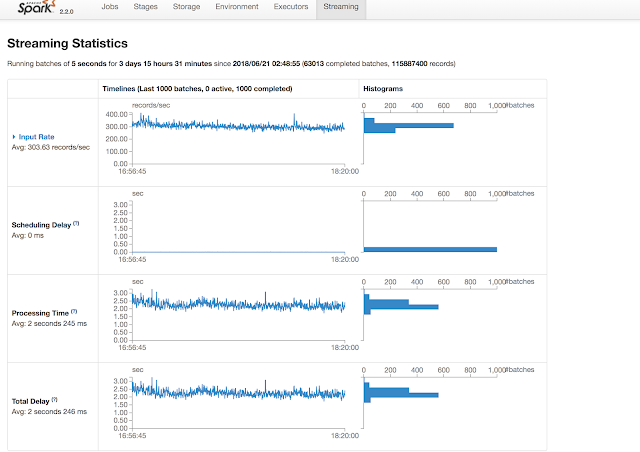The image size is (640, 452).
Task: Open the Executors tab
Action: (291, 7)
